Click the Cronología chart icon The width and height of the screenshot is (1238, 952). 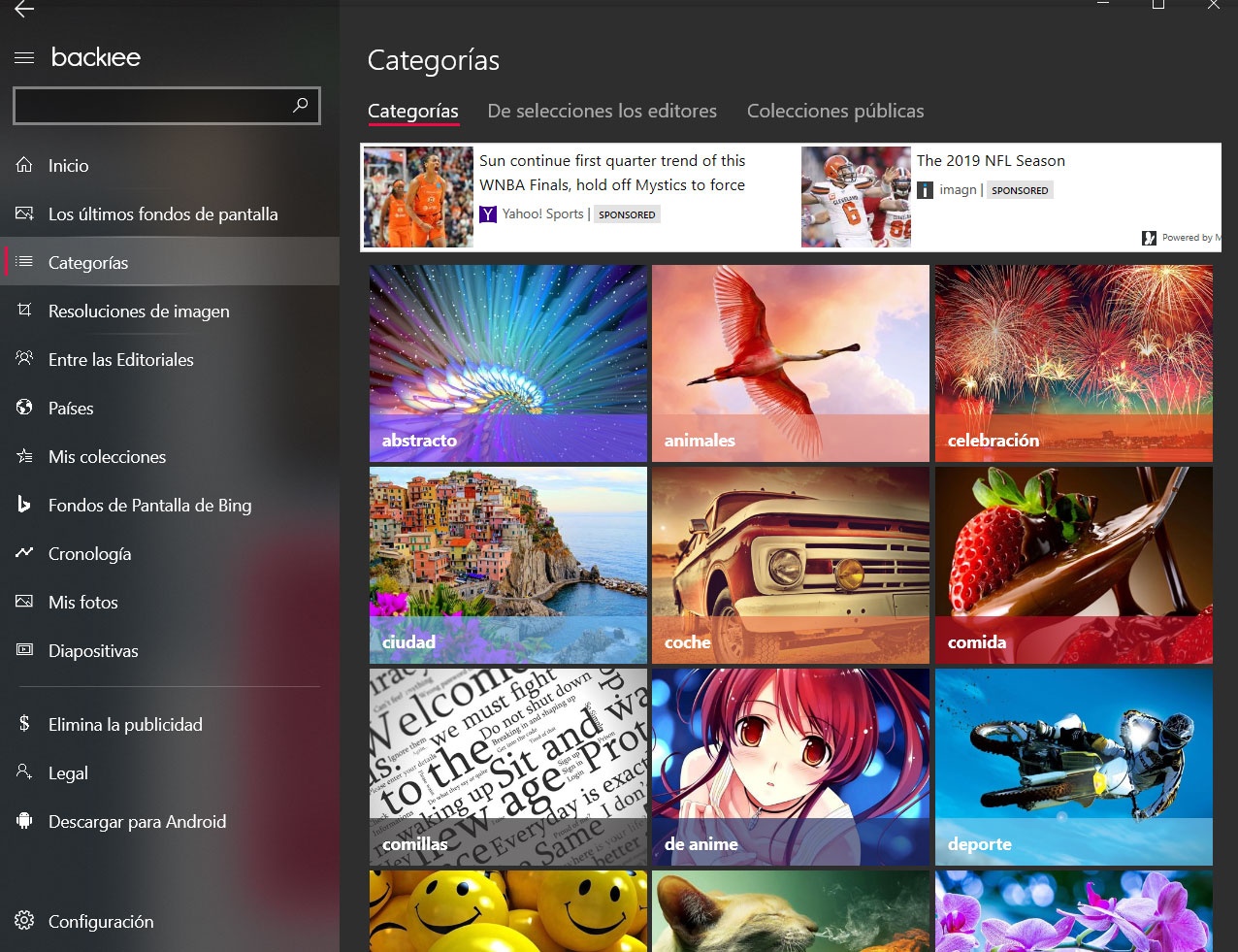[24, 553]
